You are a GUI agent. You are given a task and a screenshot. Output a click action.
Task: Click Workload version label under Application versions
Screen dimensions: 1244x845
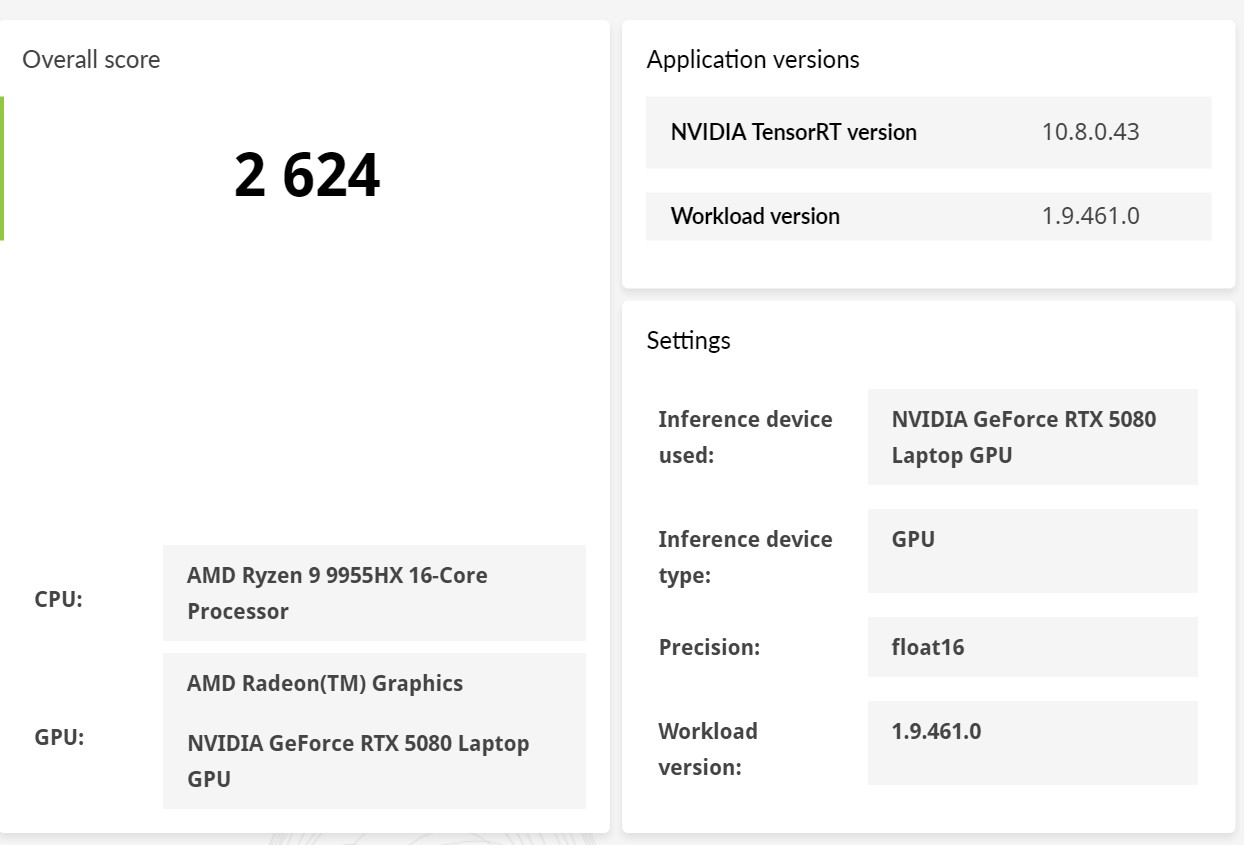tap(755, 216)
